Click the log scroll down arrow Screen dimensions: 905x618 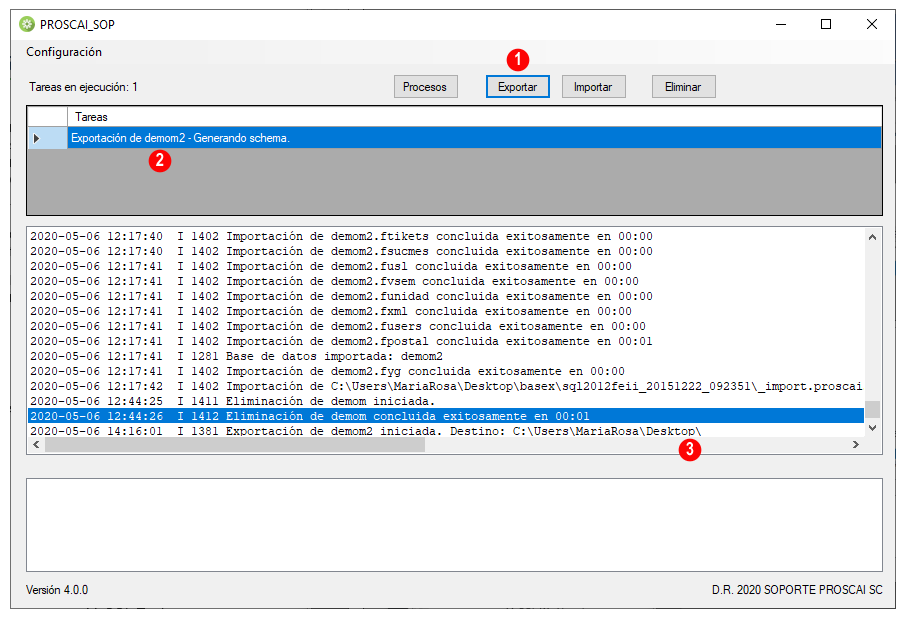pyautogui.click(x=872, y=428)
